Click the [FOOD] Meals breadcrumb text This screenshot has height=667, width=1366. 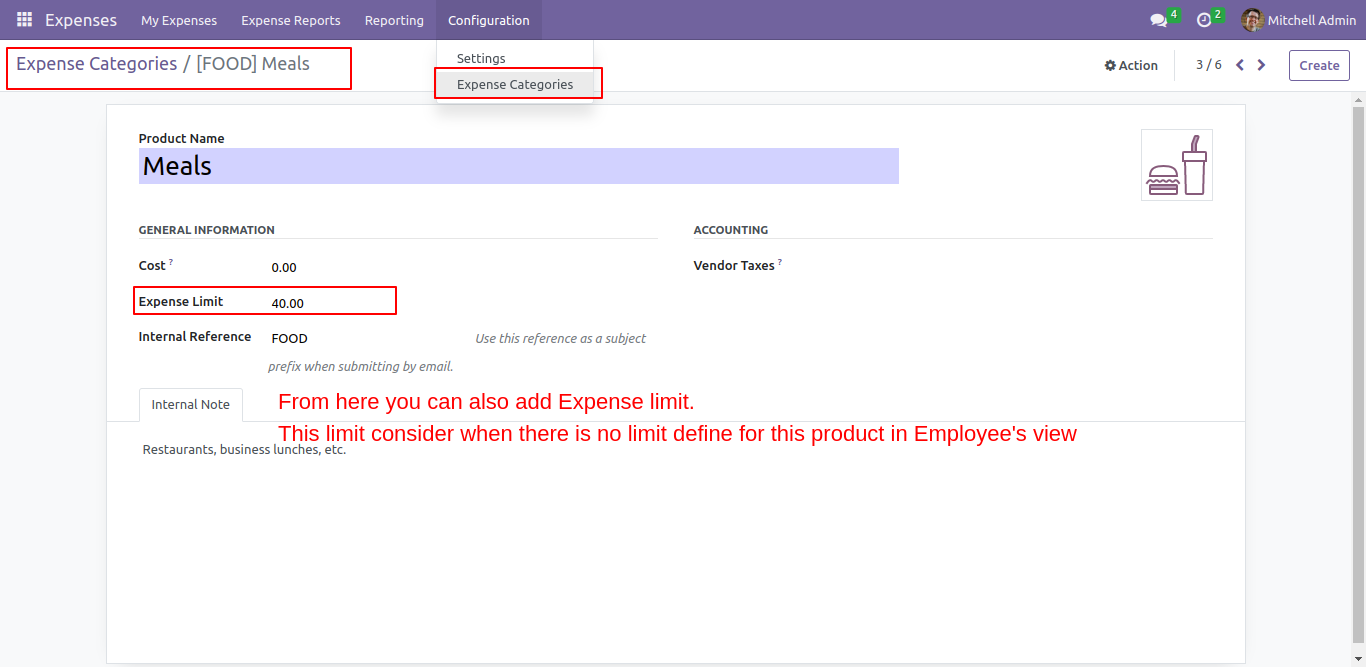(253, 64)
